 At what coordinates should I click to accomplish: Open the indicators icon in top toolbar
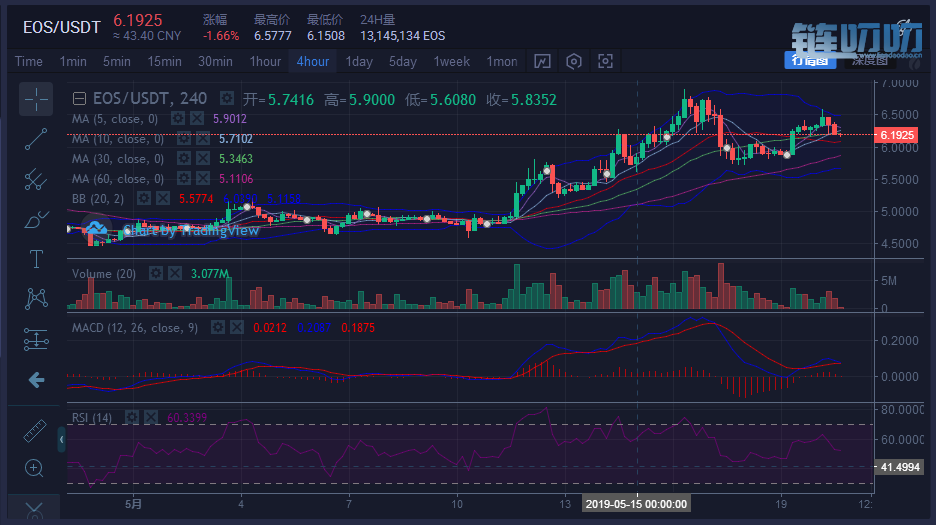coord(542,62)
